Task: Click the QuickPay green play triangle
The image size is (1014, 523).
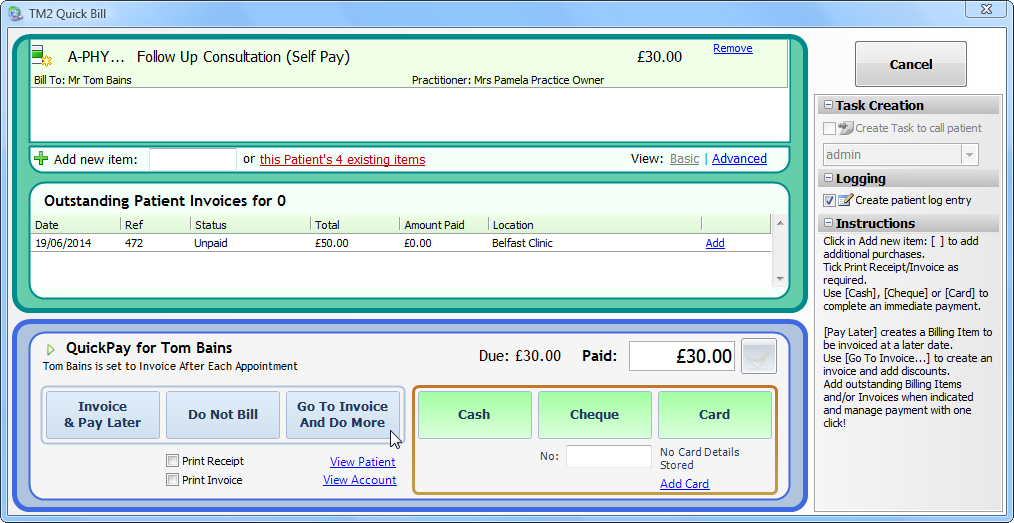Action: coord(50,350)
